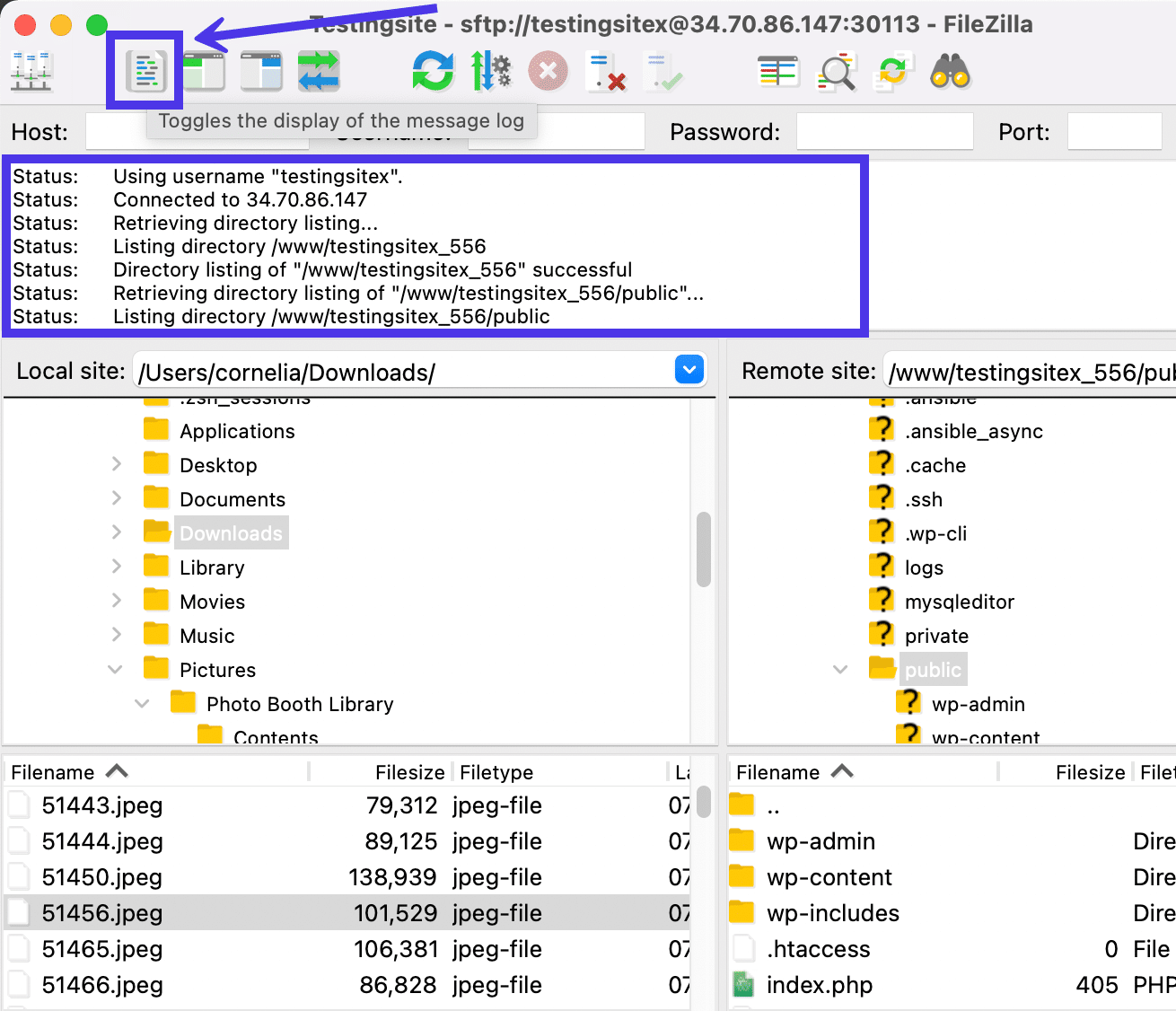1176x1011 pixels.
Task: Open the Local site path dropdown
Action: tap(688, 369)
